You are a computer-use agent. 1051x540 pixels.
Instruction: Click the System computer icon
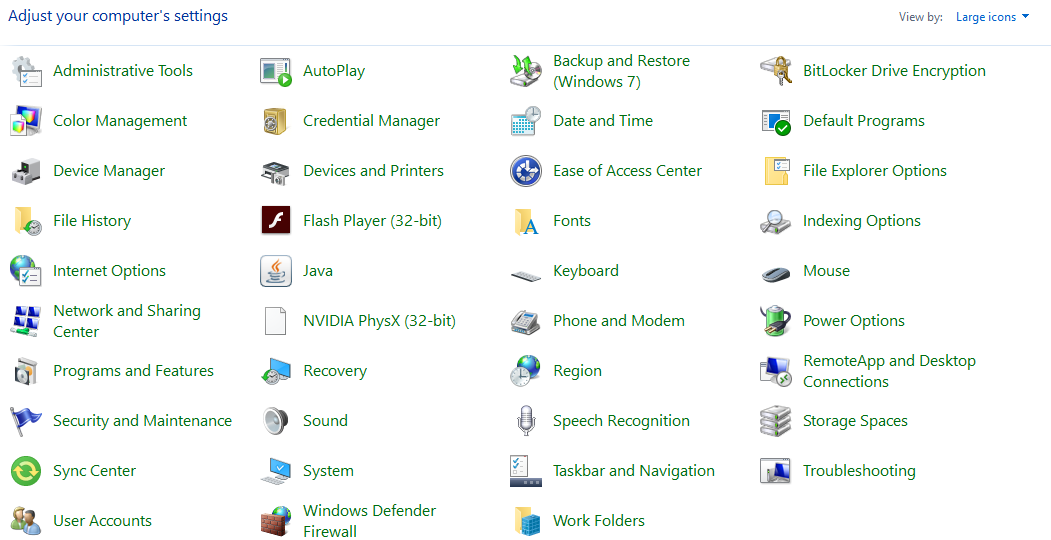point(276,471)
